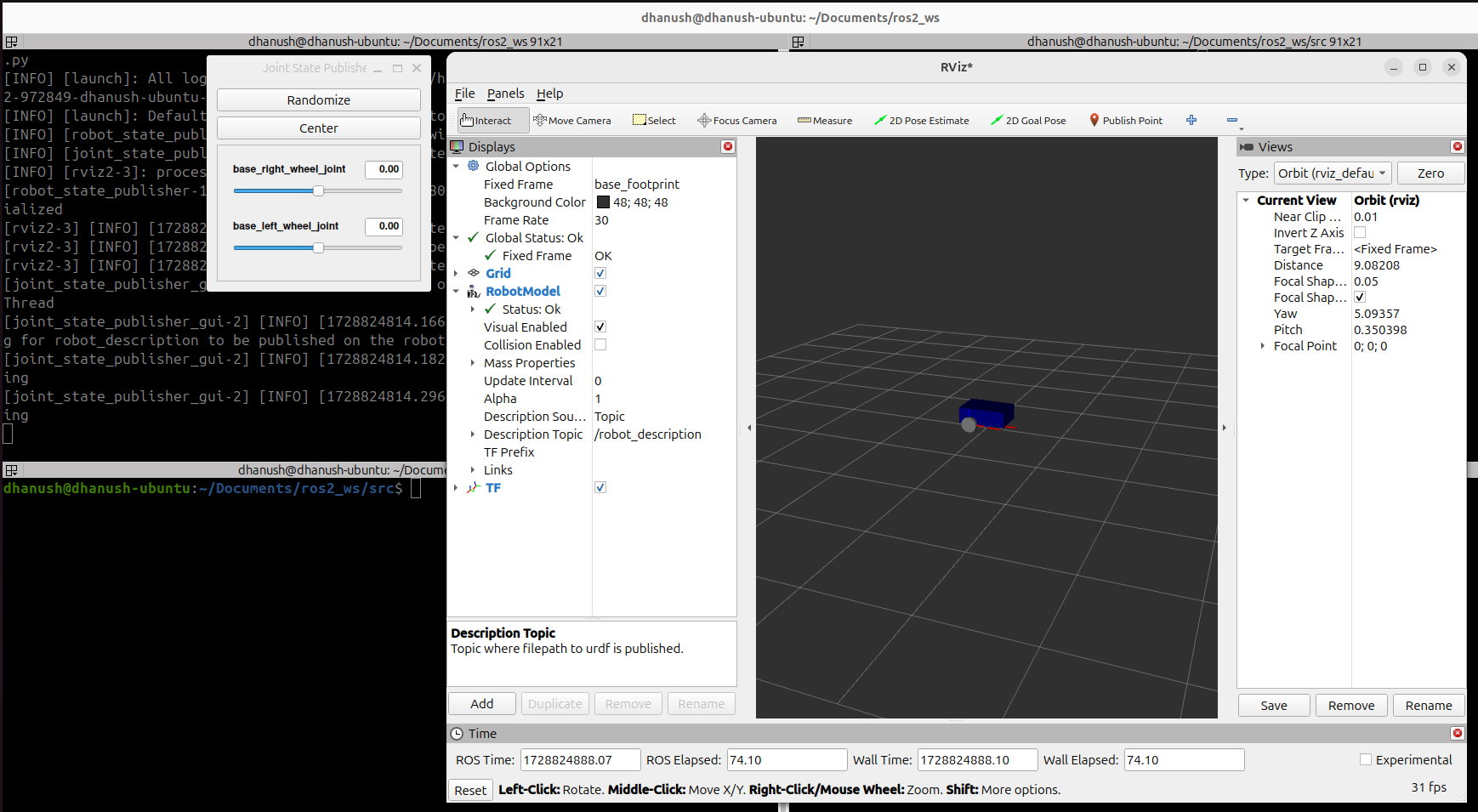Select the 2D Goal Pose tool

pos(1028,121)
